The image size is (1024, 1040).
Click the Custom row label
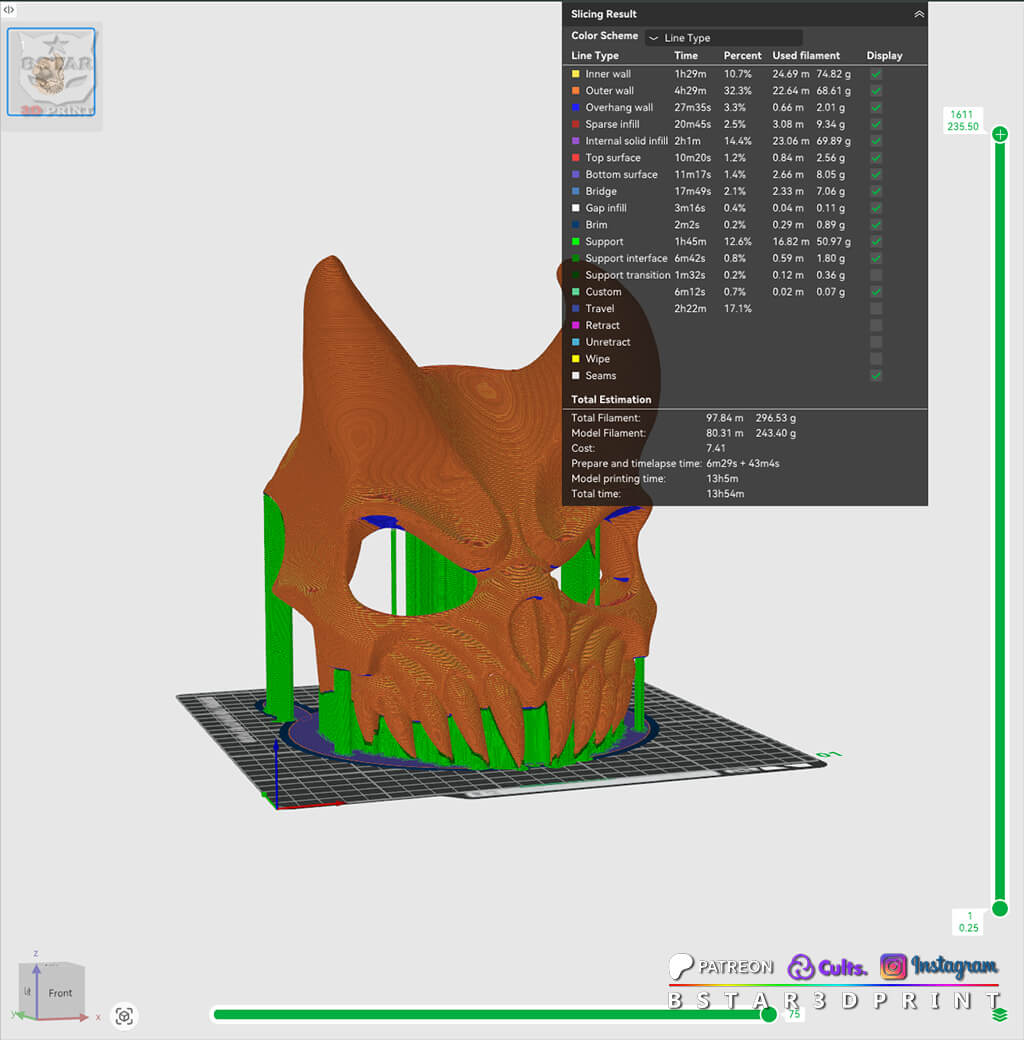pyautogui.click(x=604, y=292)
